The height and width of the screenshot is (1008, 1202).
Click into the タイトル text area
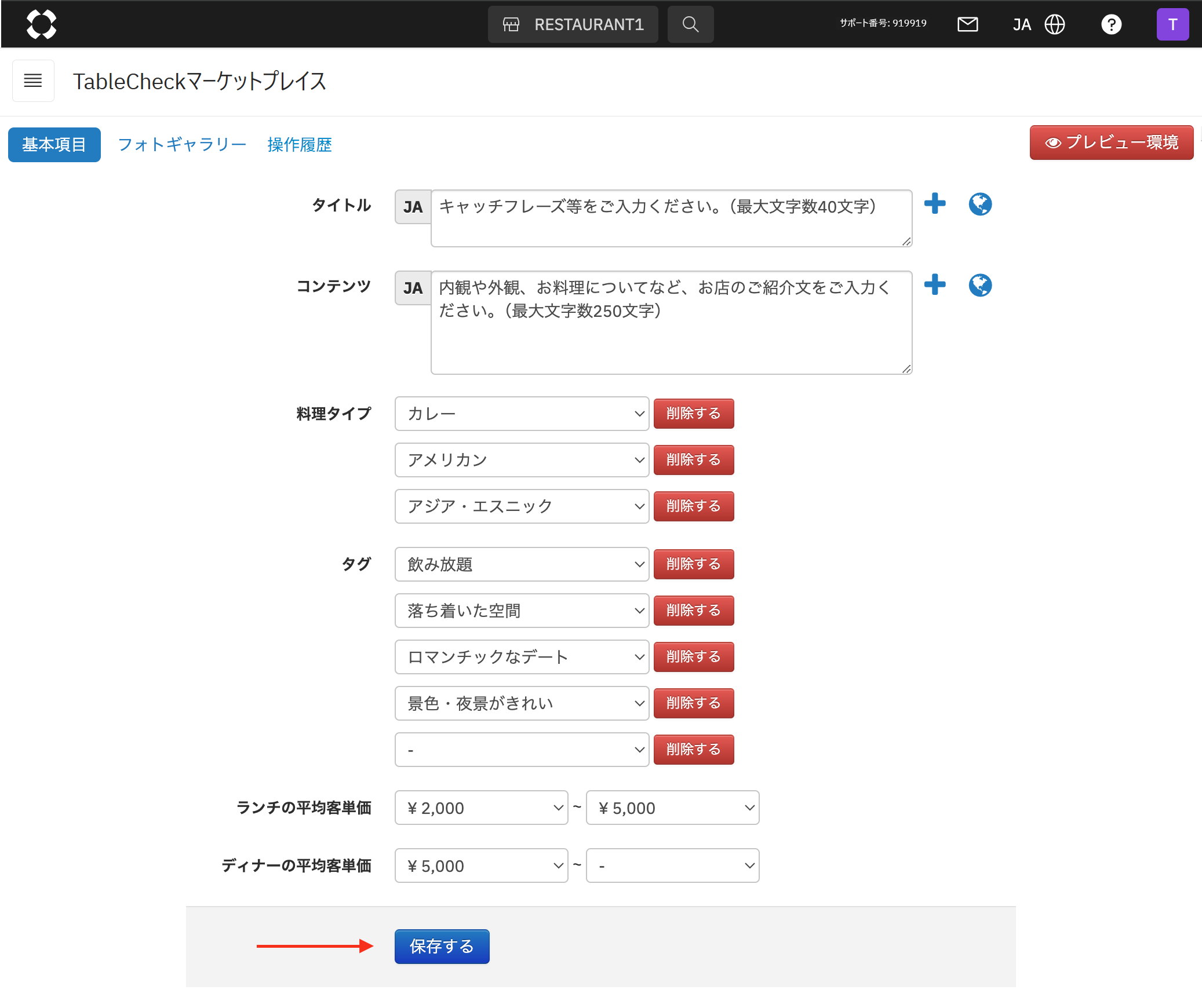click(671, 218)
